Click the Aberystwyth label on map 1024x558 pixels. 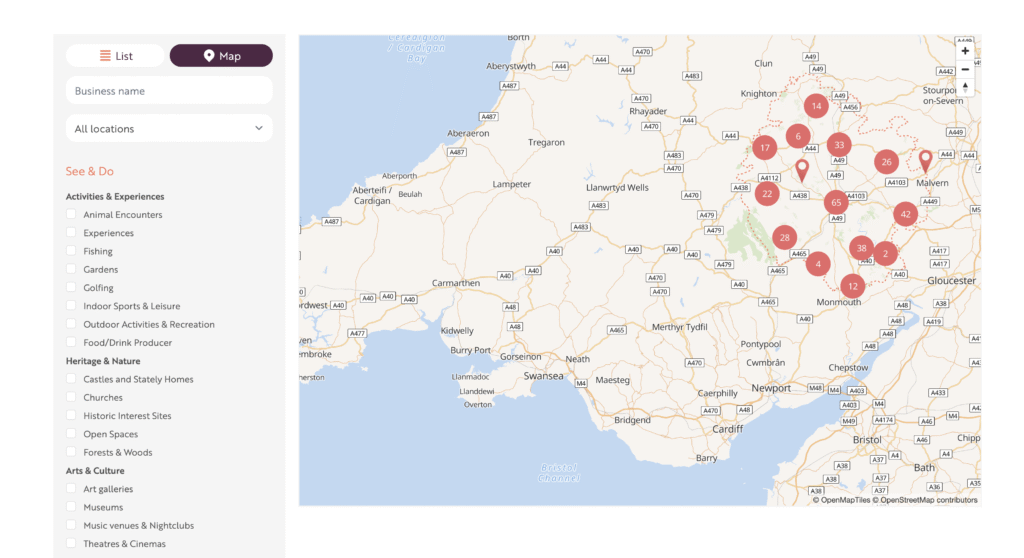coord(511,66)
